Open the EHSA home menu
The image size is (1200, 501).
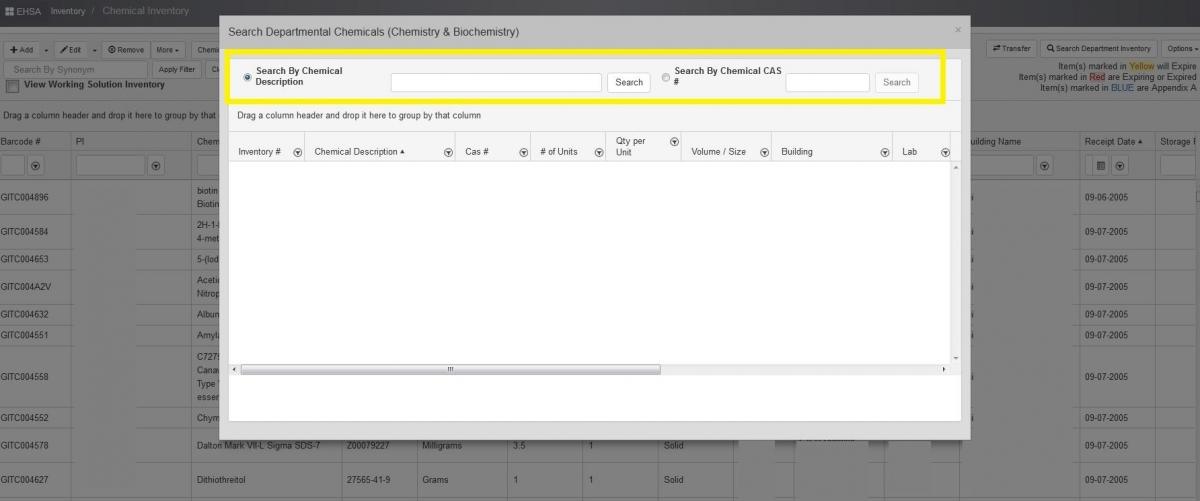pos(22,11)
